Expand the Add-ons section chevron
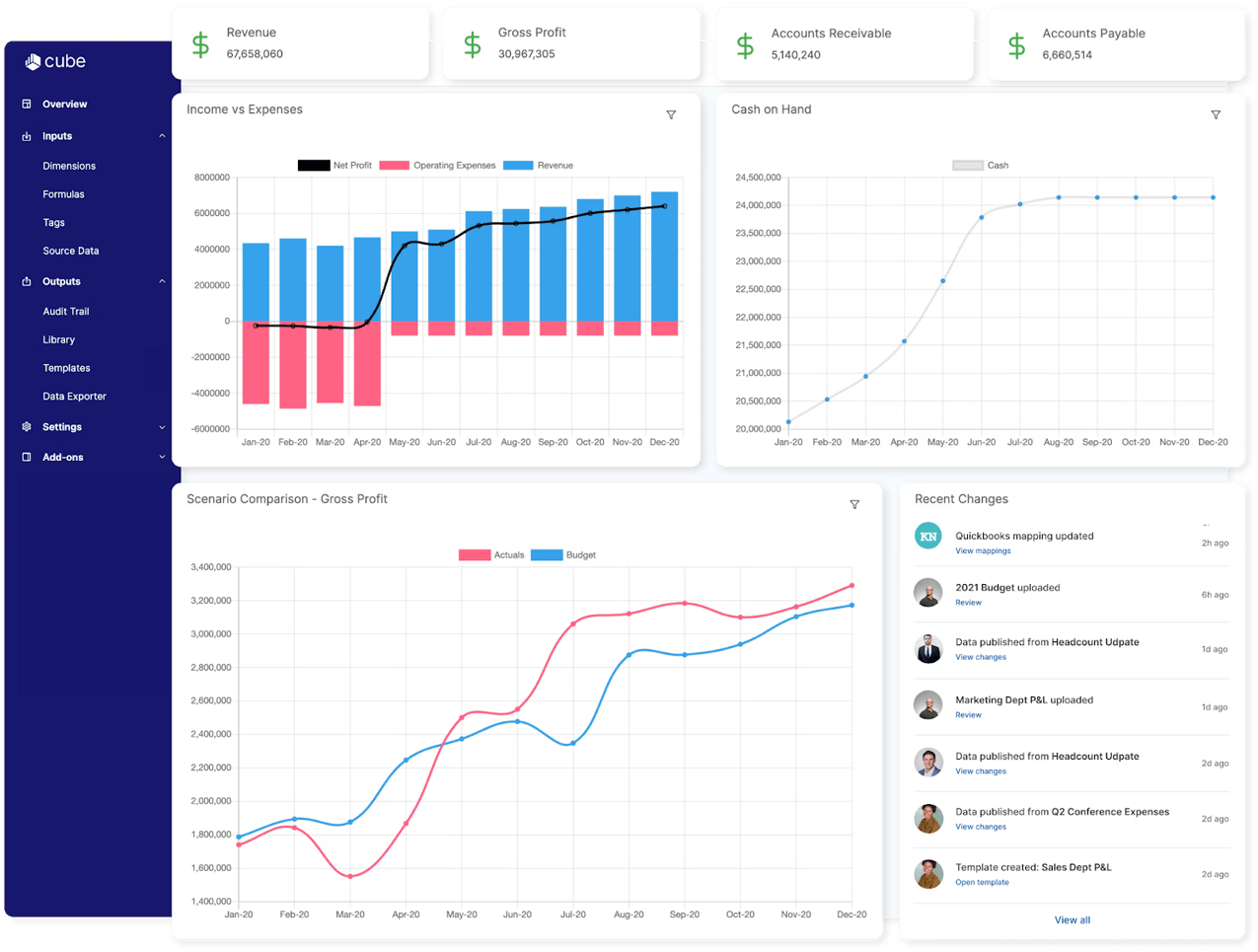 point(162,457)
